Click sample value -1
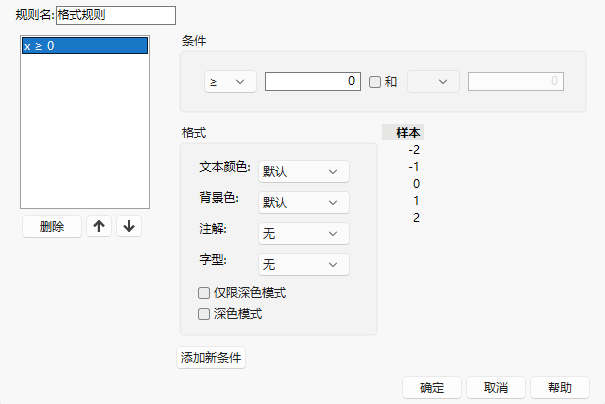The image size is (605, 404). (414, 167)
